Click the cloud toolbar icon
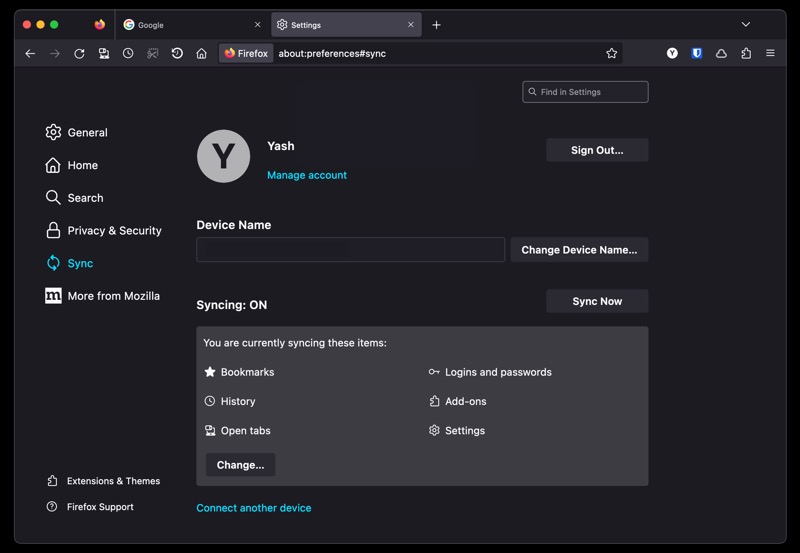The width and height of the screenshot is (800, 553). pos(721,53)
